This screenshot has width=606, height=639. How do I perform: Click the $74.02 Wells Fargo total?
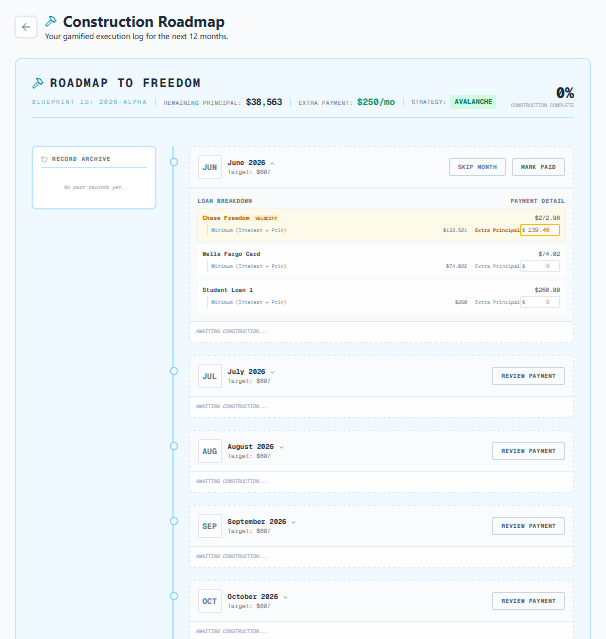(x=549, y=254)
